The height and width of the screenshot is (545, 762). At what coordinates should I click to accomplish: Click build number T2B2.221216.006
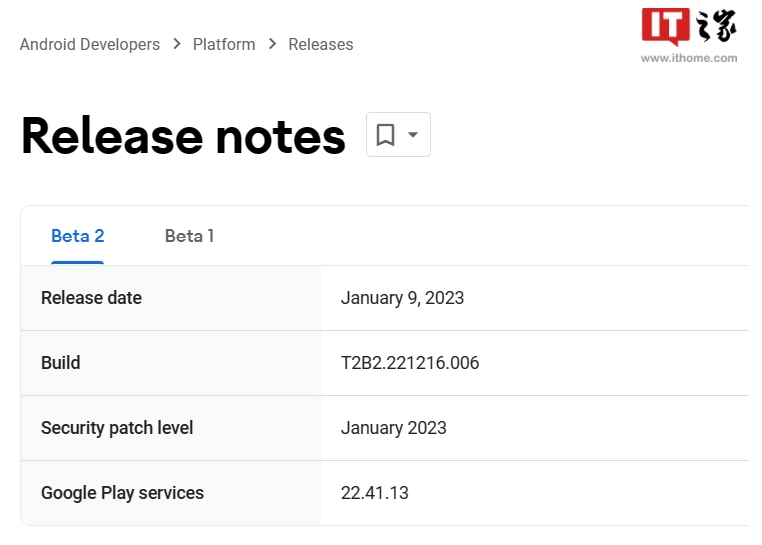point(410,363)
